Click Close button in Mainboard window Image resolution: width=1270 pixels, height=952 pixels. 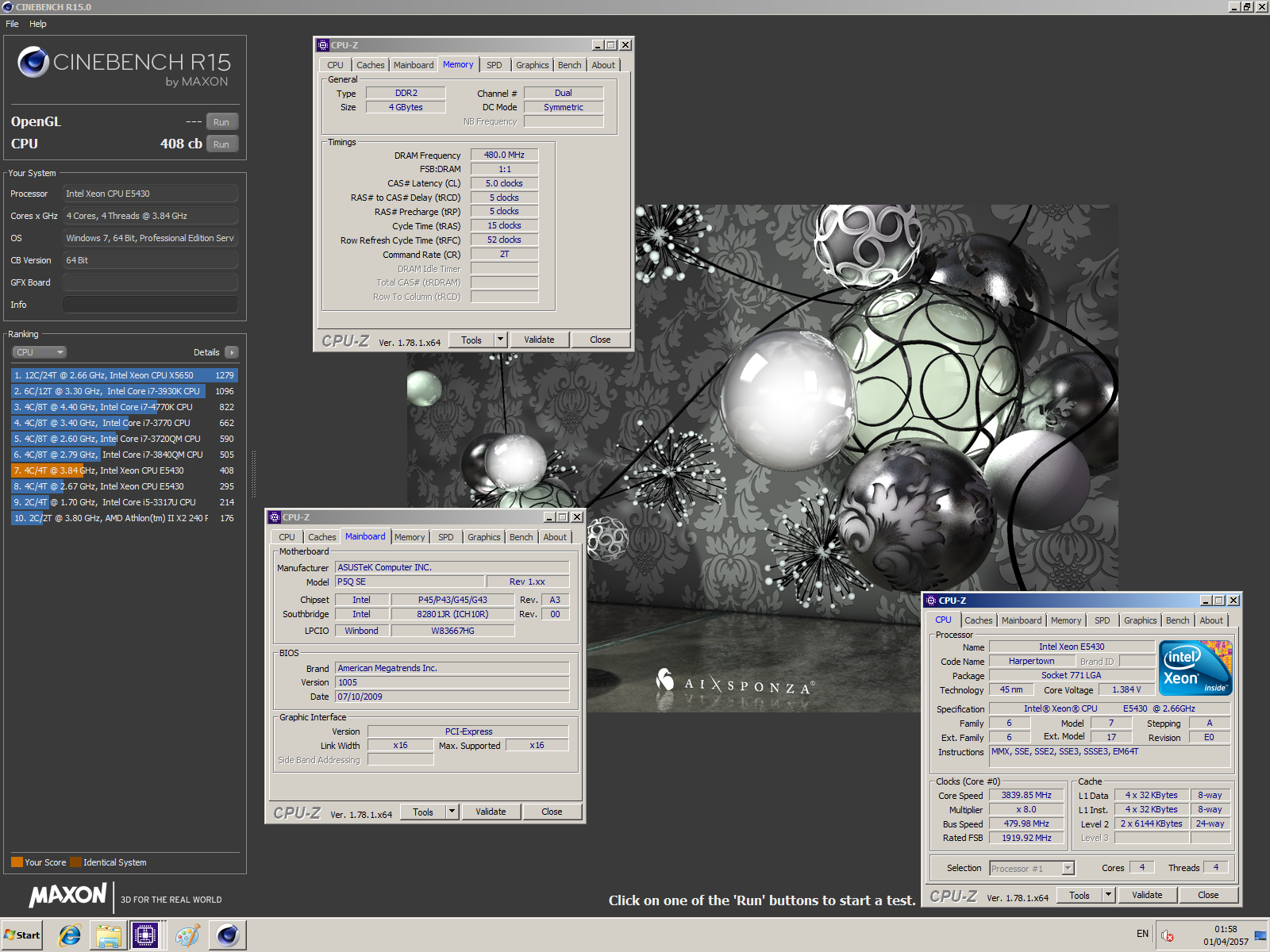tap(552, 812)
